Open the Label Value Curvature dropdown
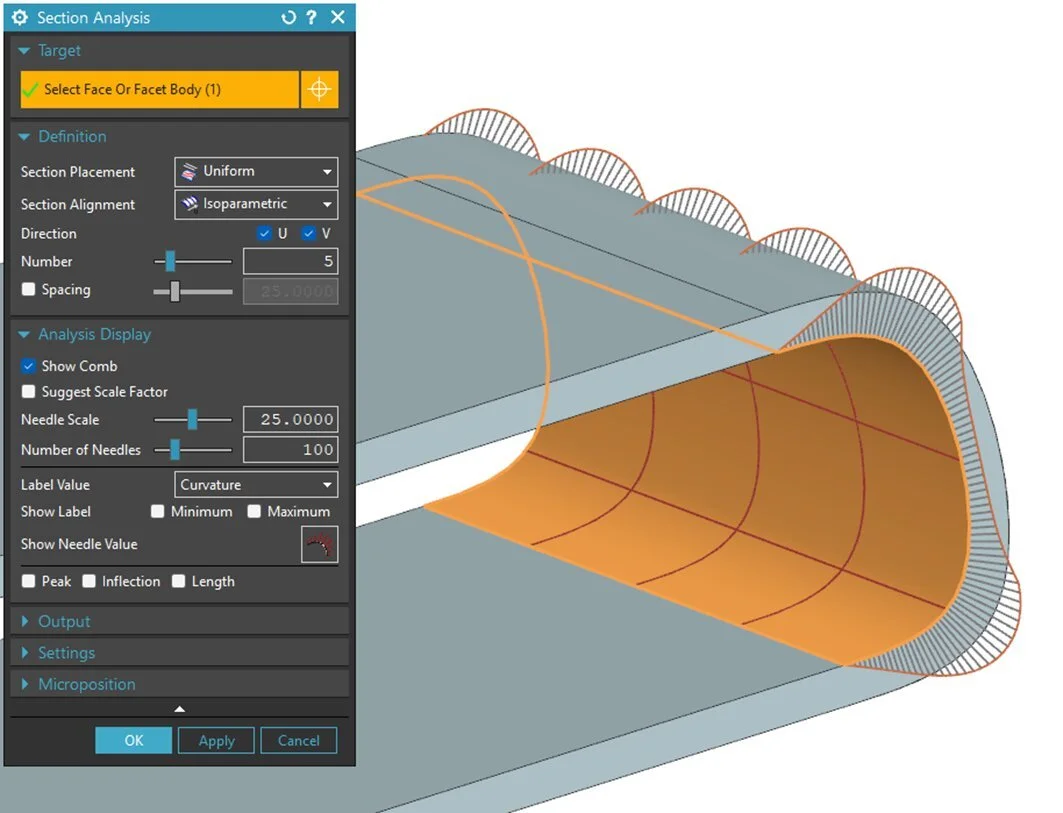1063x813 pixels. [256, 485]
